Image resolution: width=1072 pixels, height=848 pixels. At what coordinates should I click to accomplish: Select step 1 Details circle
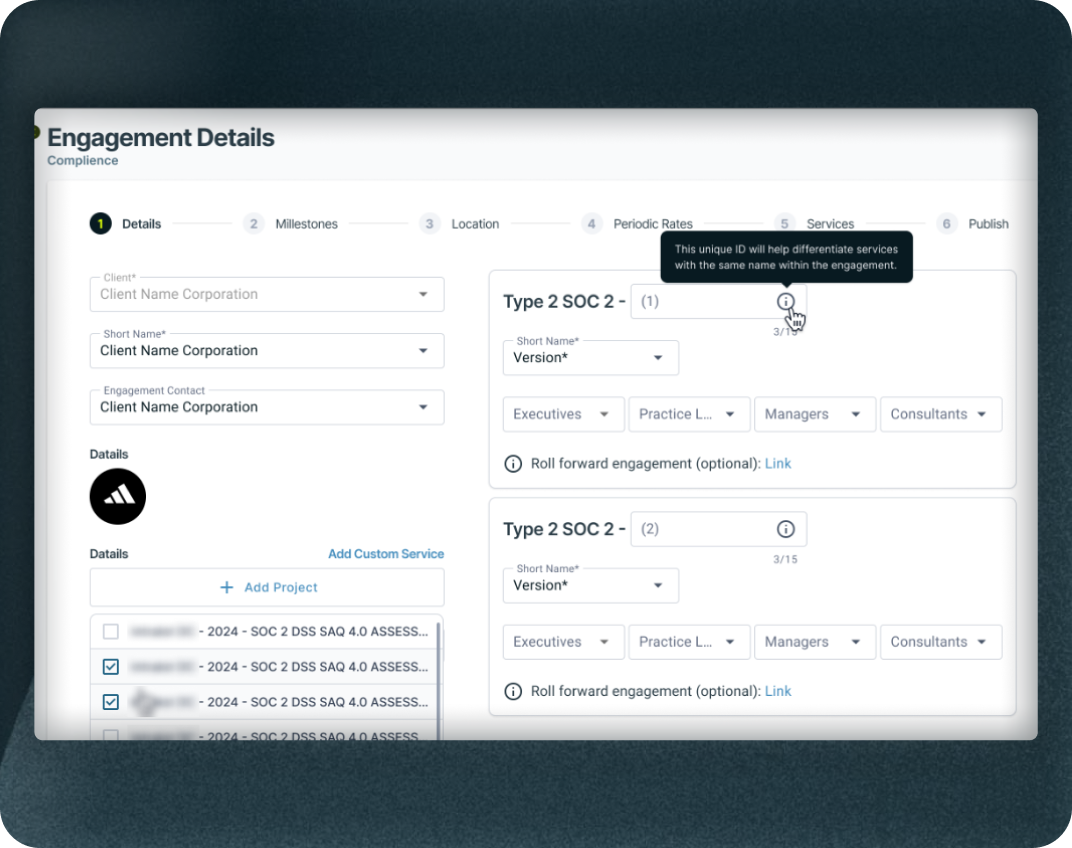tap(100, 224)
